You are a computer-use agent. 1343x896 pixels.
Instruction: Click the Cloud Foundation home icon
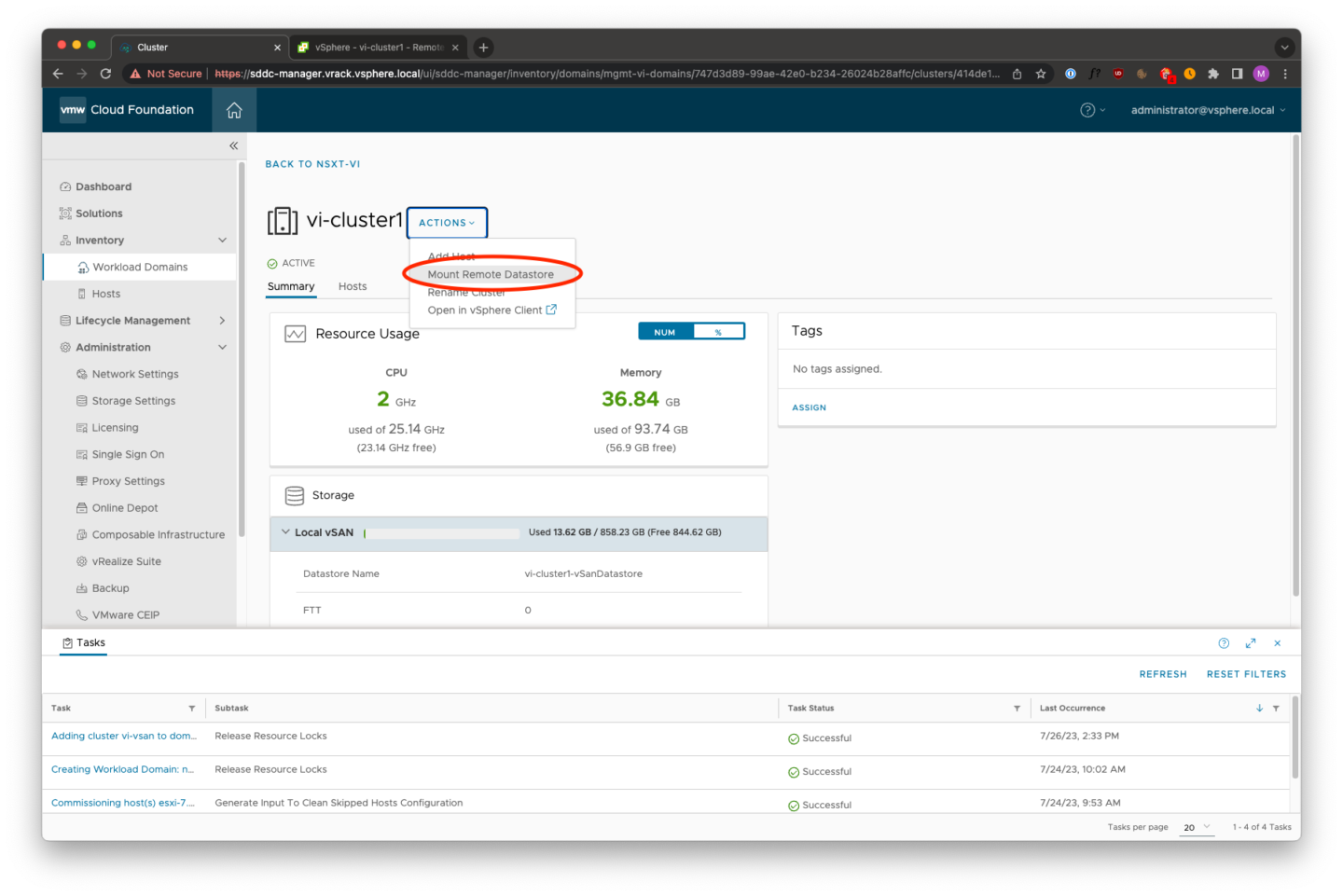click(233, 109)
